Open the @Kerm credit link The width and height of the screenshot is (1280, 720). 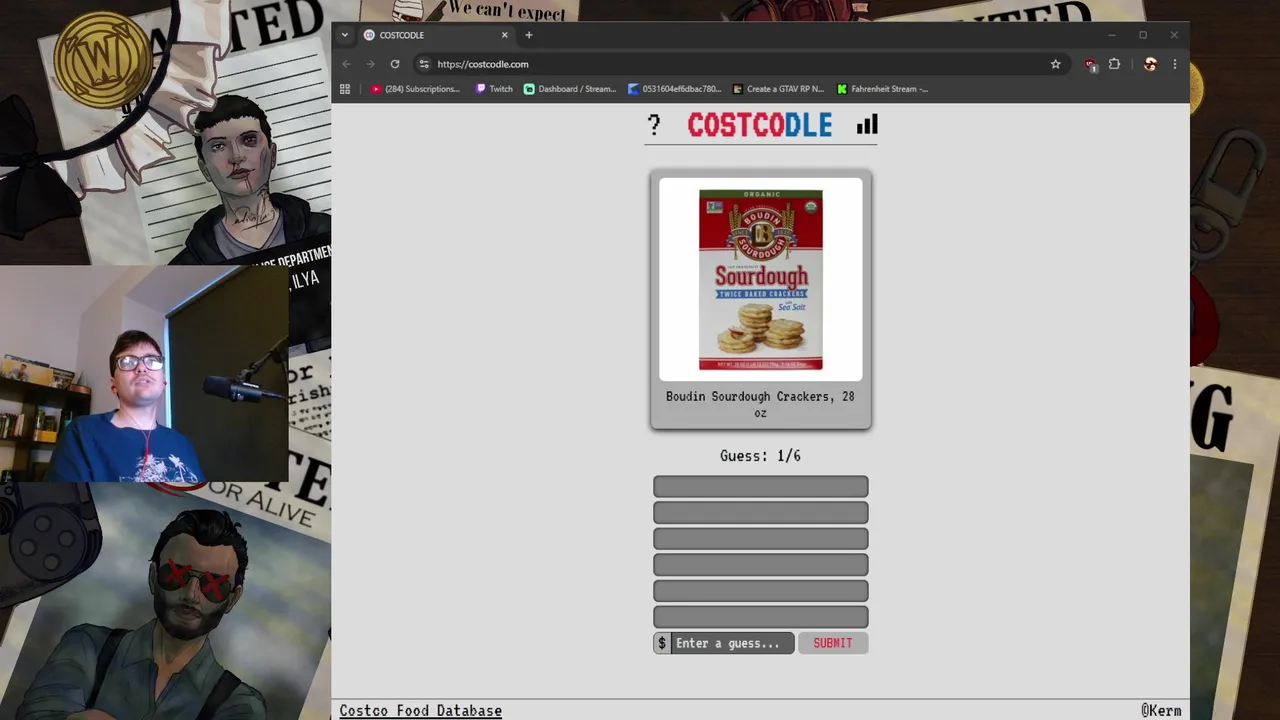pyautogui.click(x=1161, y=711)
